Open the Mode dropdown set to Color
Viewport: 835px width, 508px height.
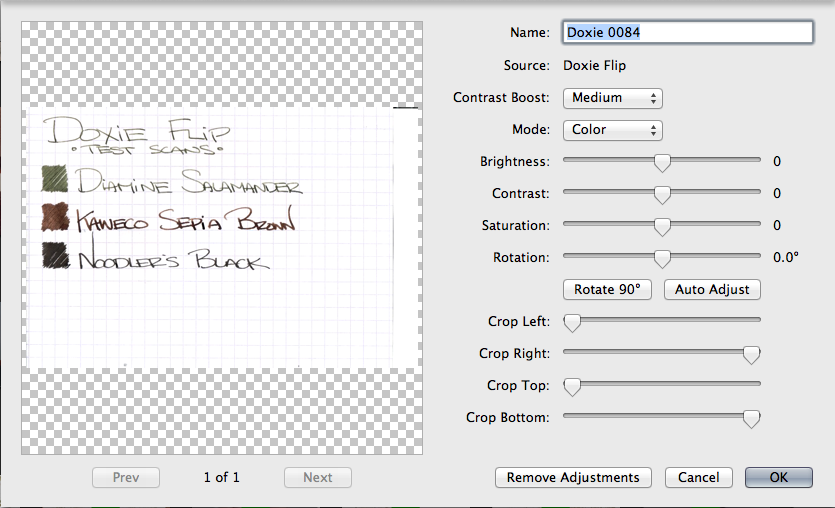pyautogui.click(x=612, y=130)
